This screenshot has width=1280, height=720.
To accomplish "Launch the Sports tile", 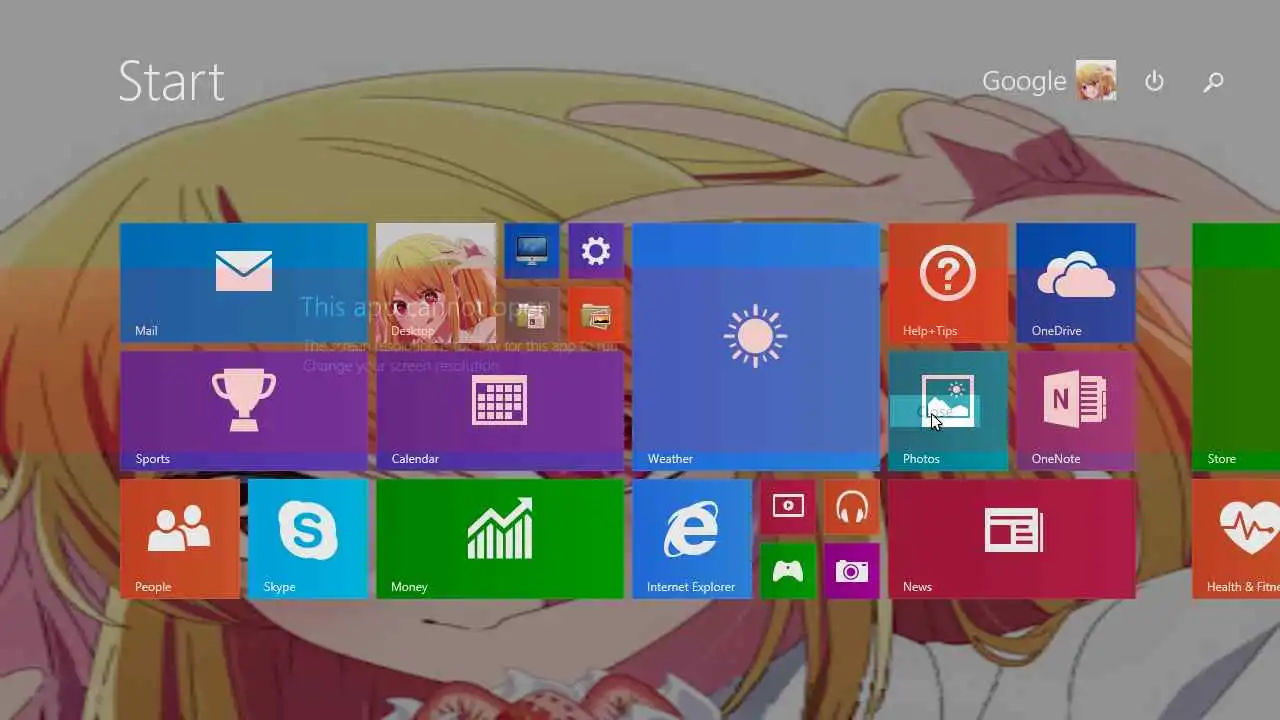I will click(x=244, y=411).
